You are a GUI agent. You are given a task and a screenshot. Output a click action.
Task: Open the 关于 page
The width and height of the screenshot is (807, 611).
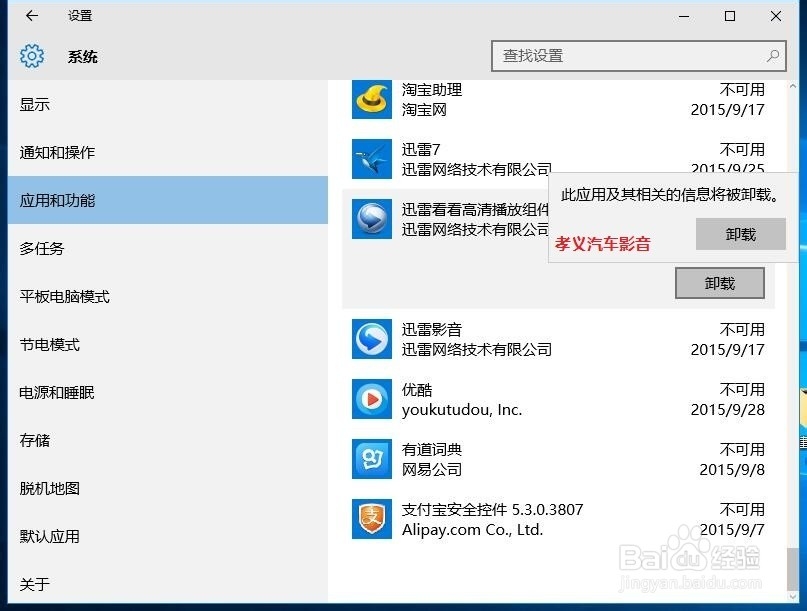click(168, 584)
